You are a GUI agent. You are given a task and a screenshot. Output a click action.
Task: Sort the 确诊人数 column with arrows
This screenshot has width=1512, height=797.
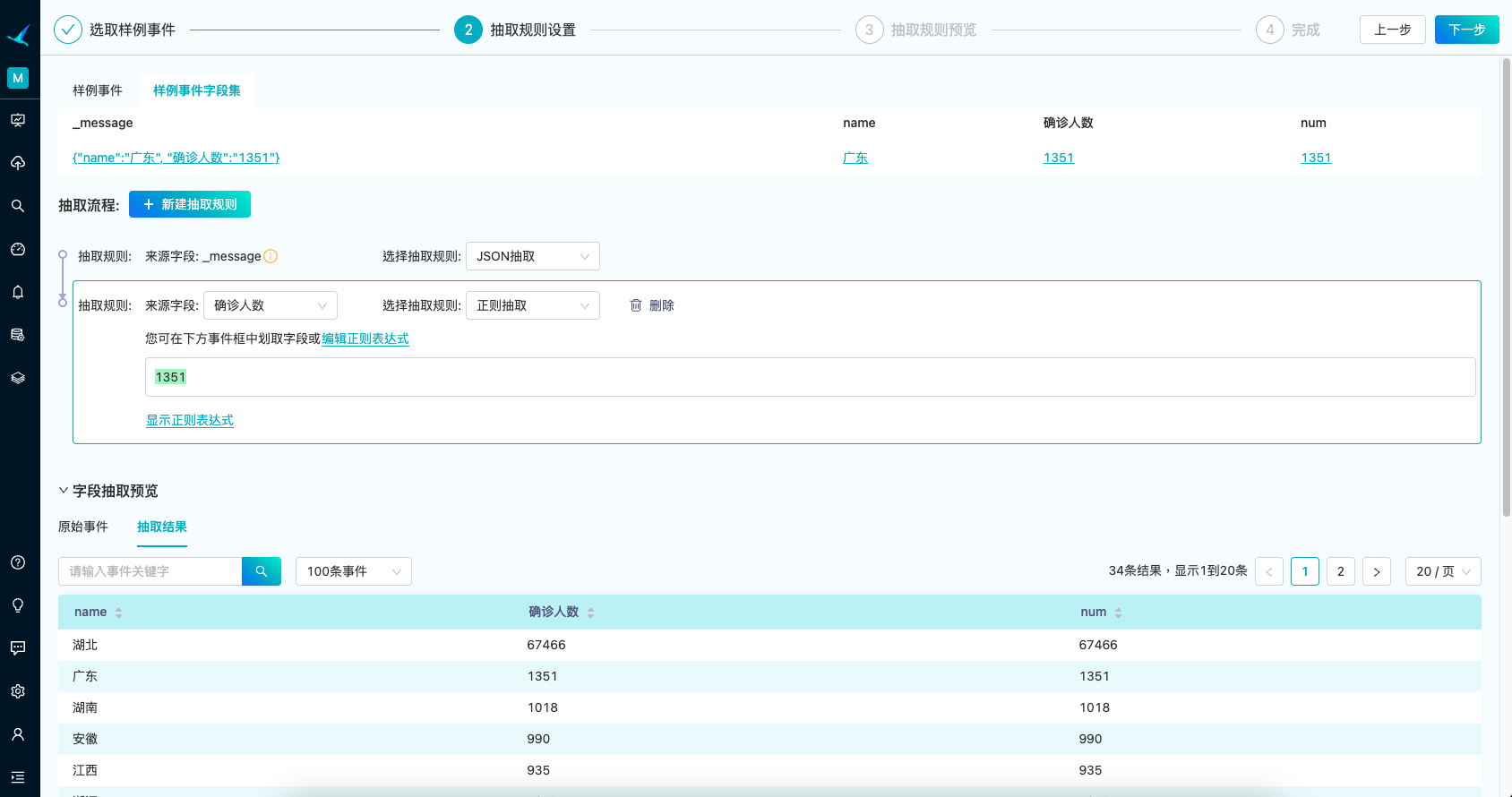point(590,613)
